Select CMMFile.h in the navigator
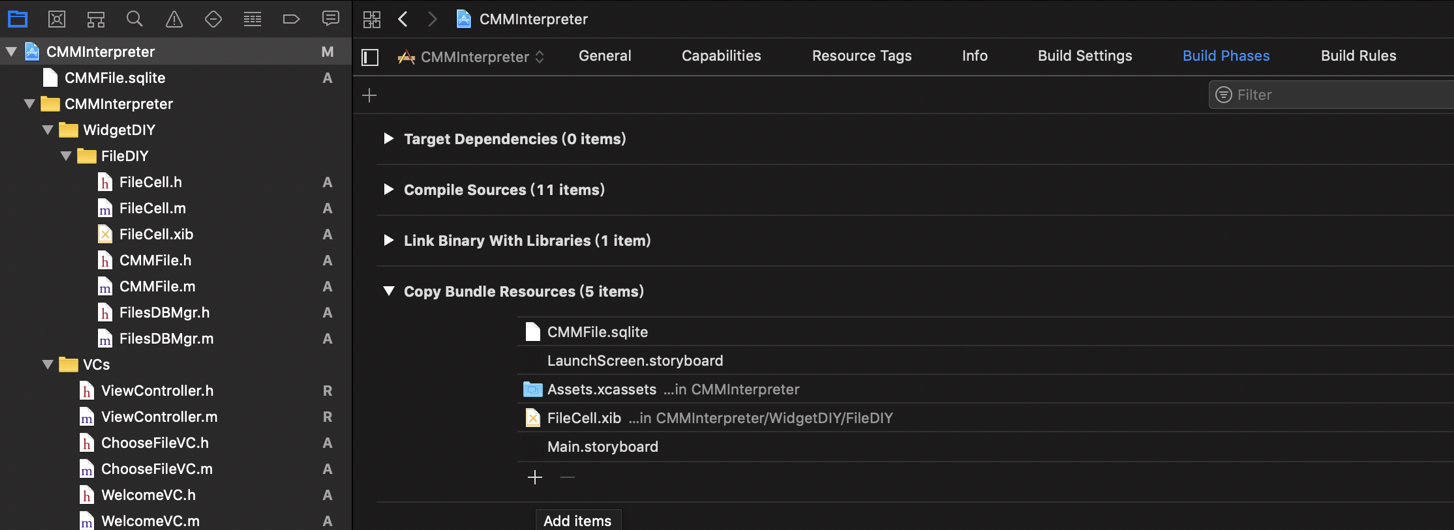 tap(155, 260)
